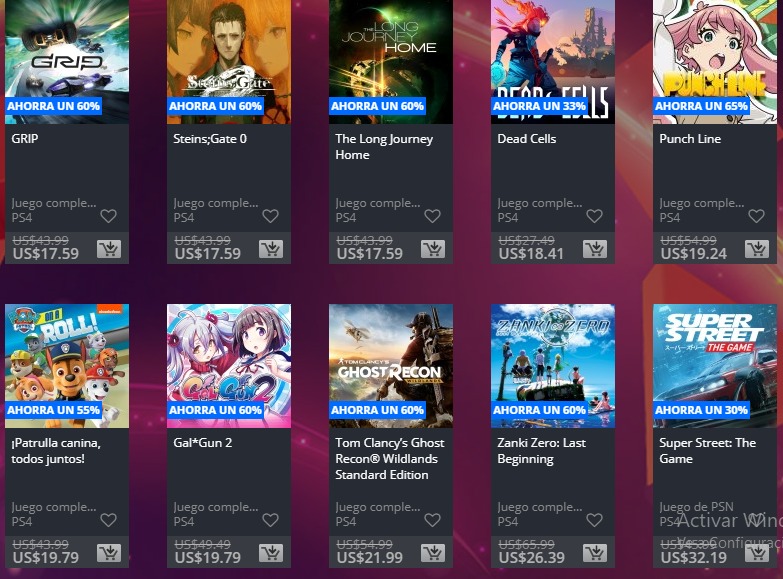The width and height of the screenshot is (783, 579).
Task: Add Dead Cells to the cart
Action: (594, 249)
